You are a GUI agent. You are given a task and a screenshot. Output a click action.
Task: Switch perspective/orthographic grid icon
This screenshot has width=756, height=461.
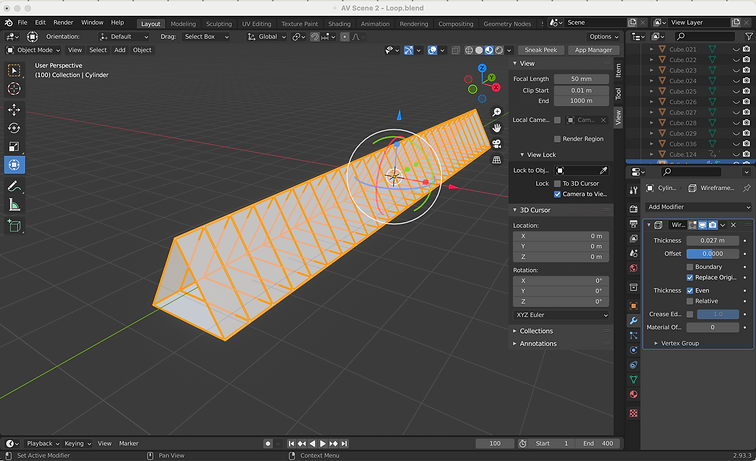point(496,160)
